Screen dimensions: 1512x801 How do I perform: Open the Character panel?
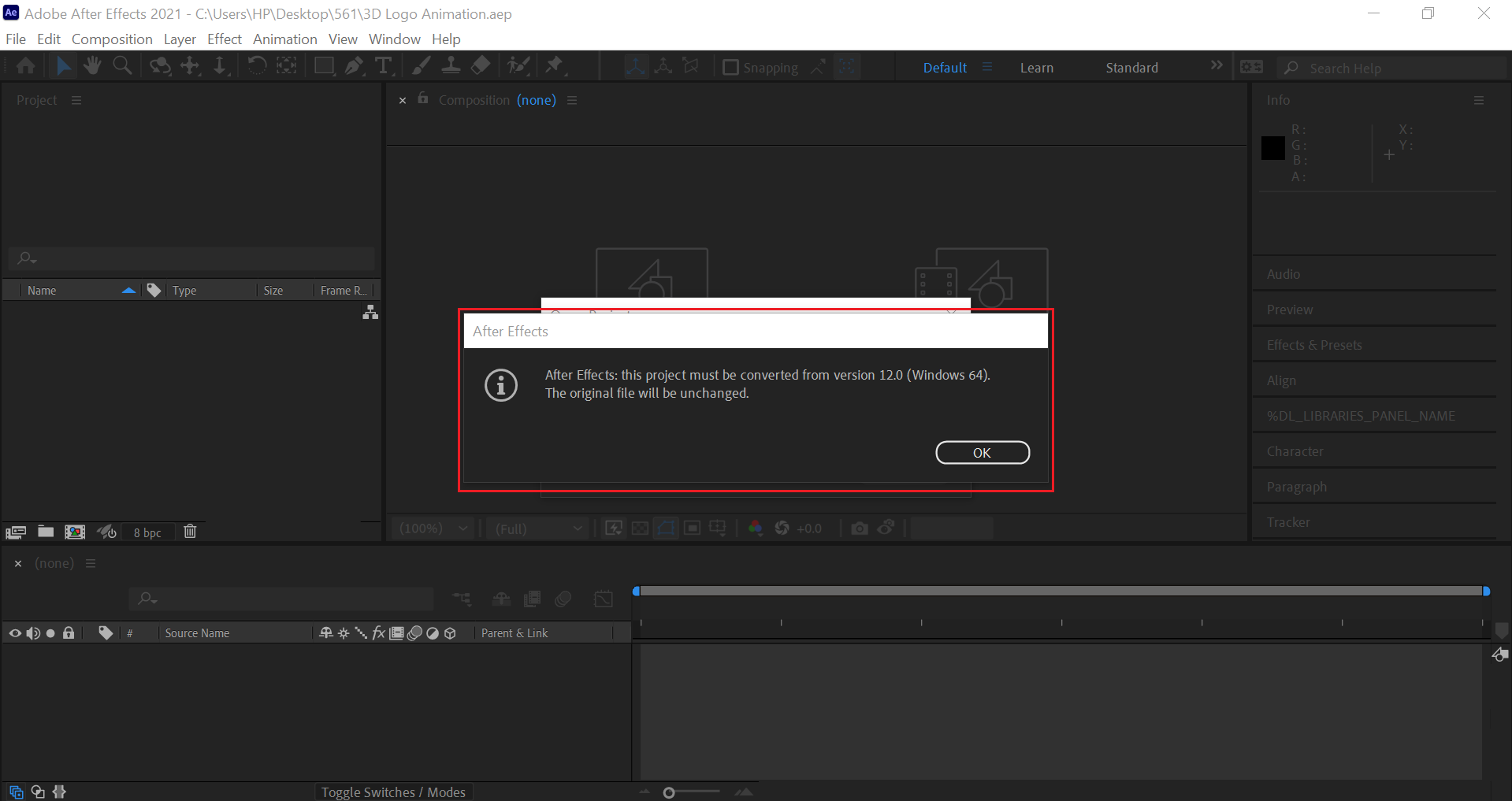tap(1295, 451)
